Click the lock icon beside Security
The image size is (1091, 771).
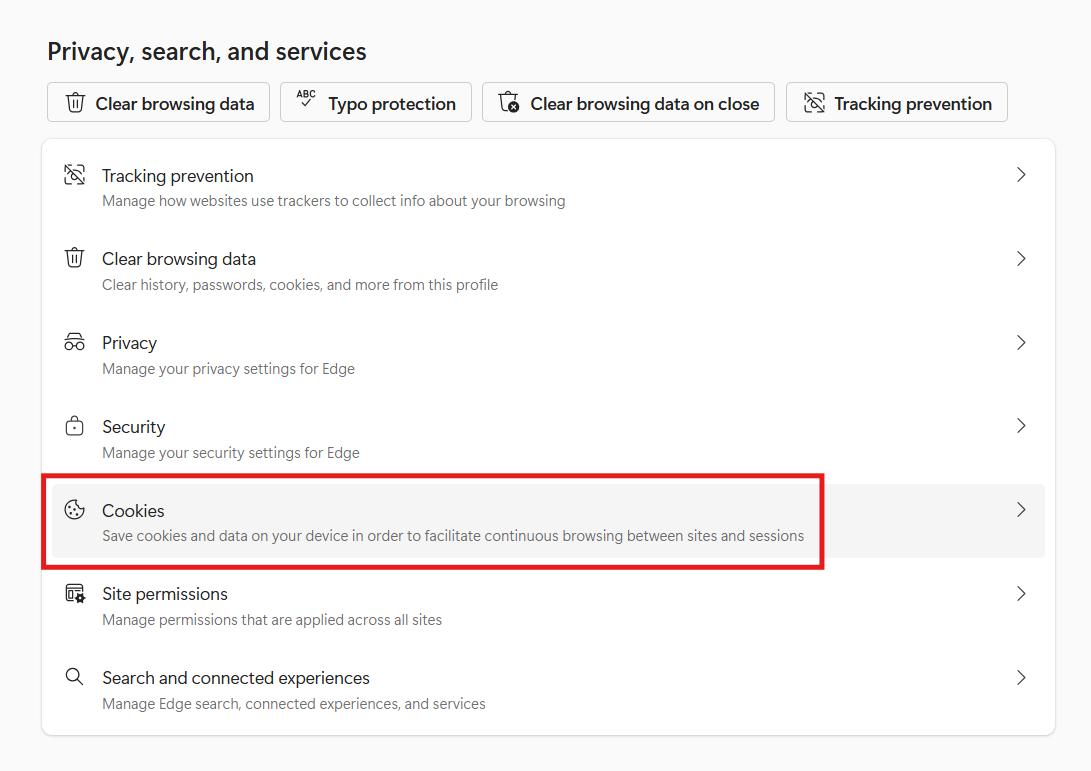74,426
